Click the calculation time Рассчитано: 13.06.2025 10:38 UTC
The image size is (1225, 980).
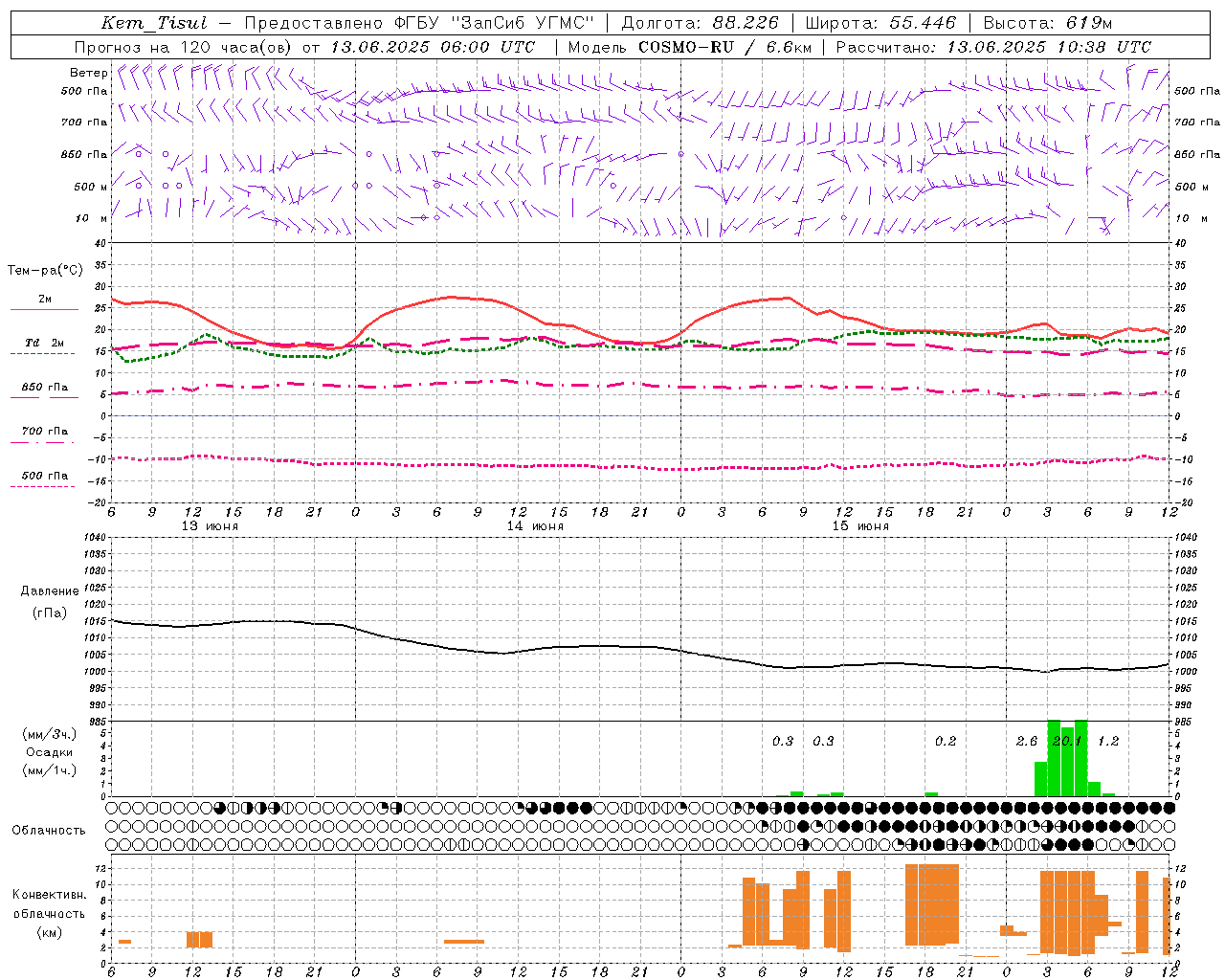click(x=993, y=47)
